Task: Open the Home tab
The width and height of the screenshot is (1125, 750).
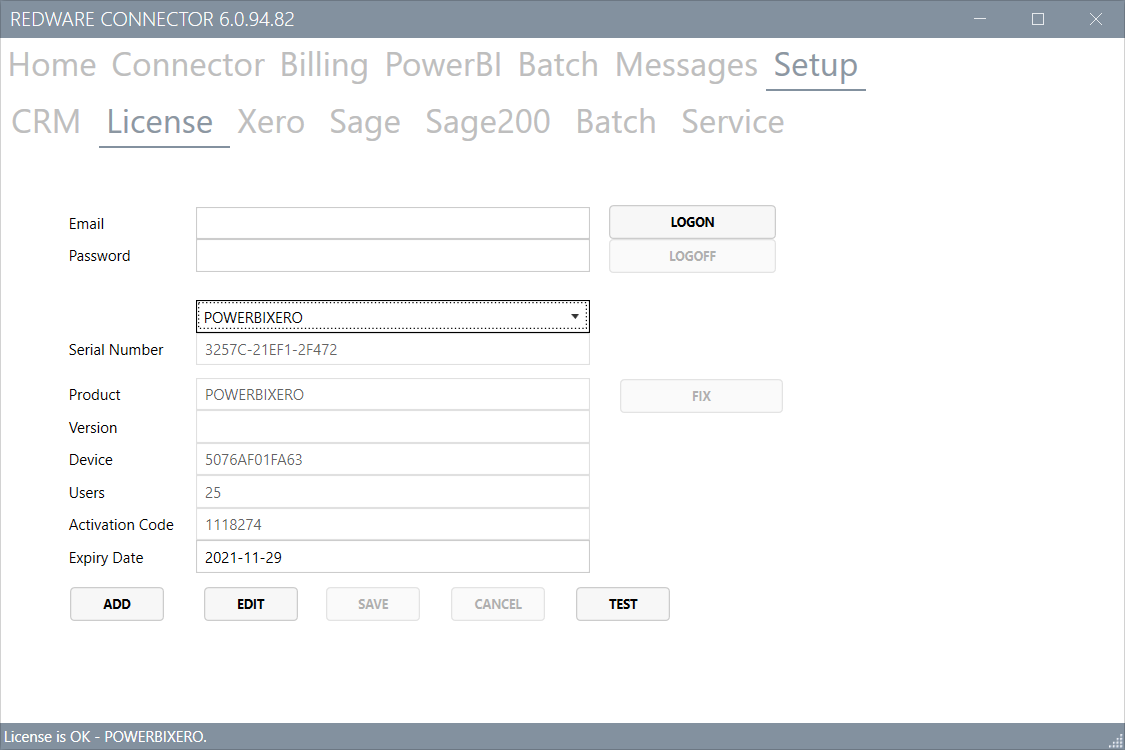Action: pos(52,65)
